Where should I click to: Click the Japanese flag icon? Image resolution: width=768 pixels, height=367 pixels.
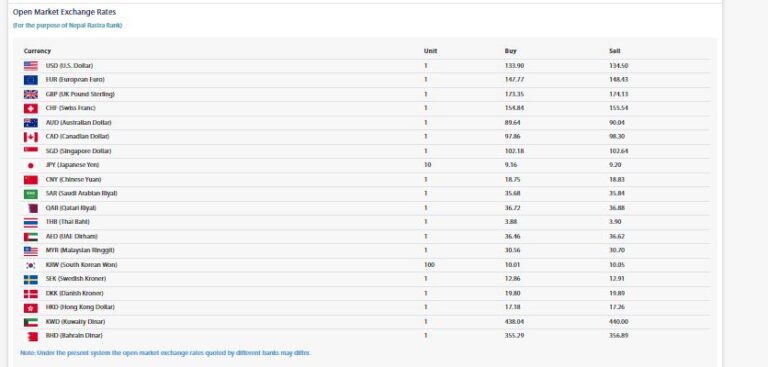[x=30, y=166]
